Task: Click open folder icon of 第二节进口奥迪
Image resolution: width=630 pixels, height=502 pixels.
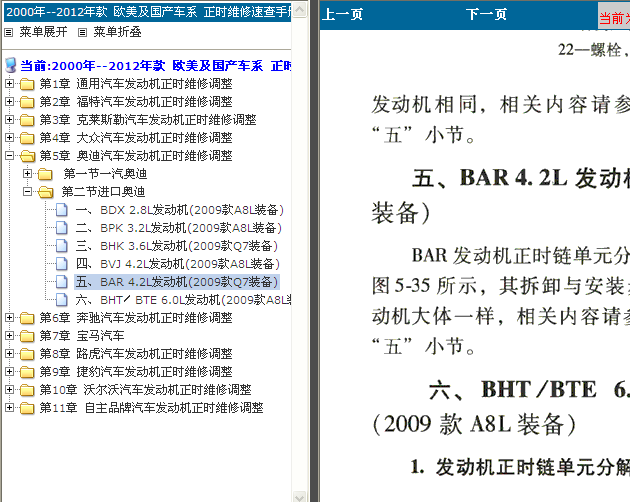Action: point(46,192)
